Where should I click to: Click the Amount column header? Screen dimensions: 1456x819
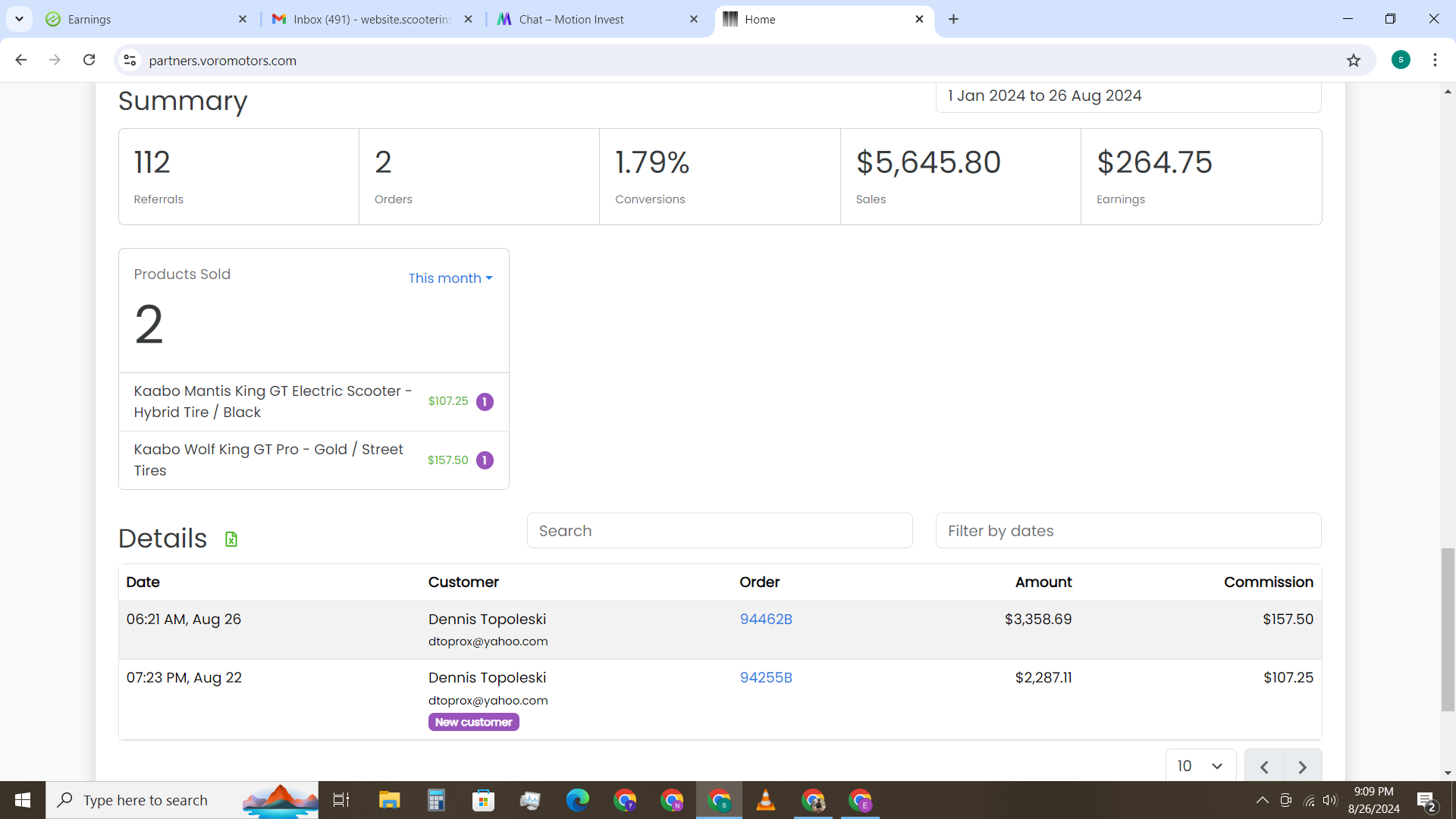coord(1043,582)
